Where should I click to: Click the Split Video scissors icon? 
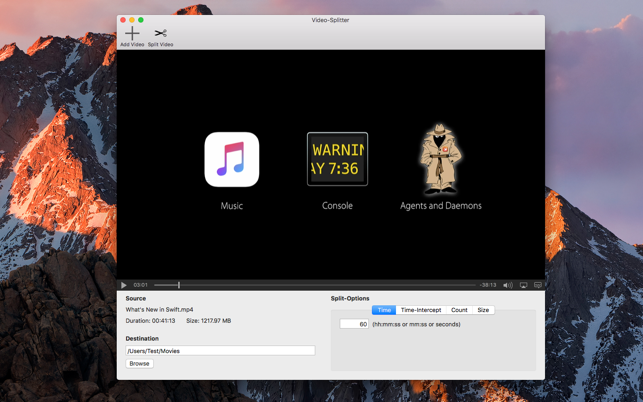pyautogui.click(x=160, y=33)
